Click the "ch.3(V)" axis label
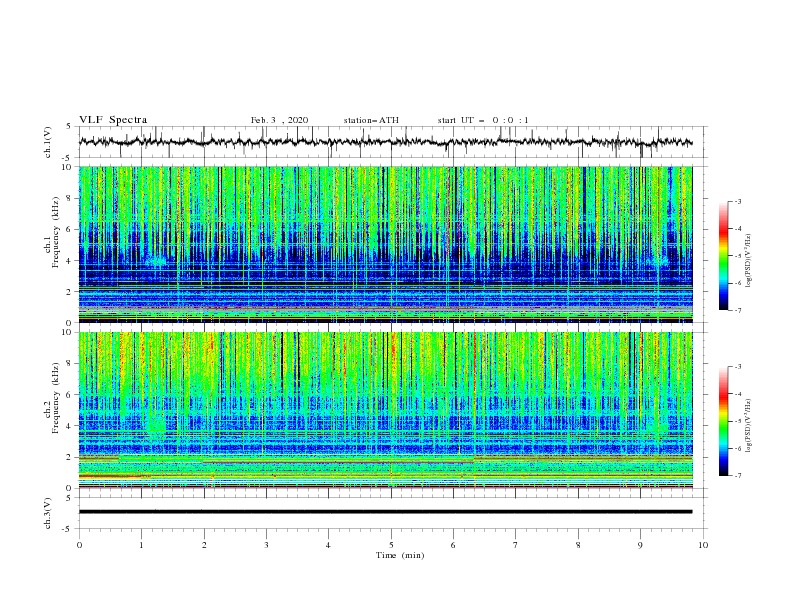792x612 pixels. (x=48, y=513)
